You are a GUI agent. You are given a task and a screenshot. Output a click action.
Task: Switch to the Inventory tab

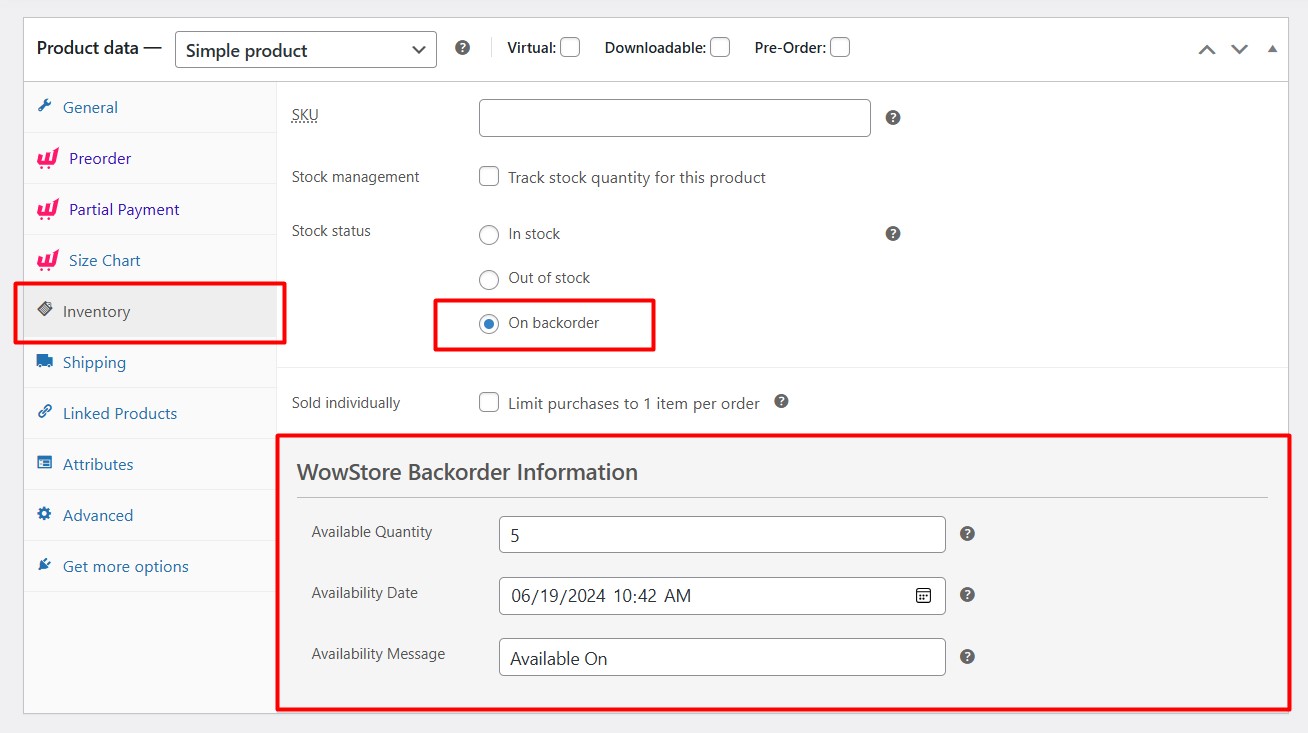point(95,311)
